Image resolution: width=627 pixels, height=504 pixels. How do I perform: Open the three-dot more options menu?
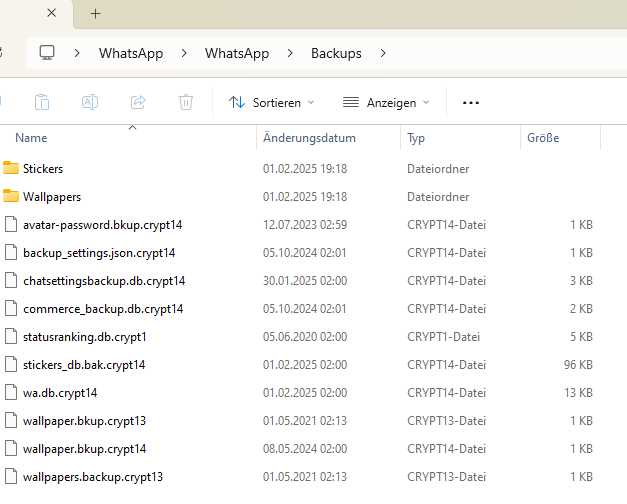(x=471, y=102)
